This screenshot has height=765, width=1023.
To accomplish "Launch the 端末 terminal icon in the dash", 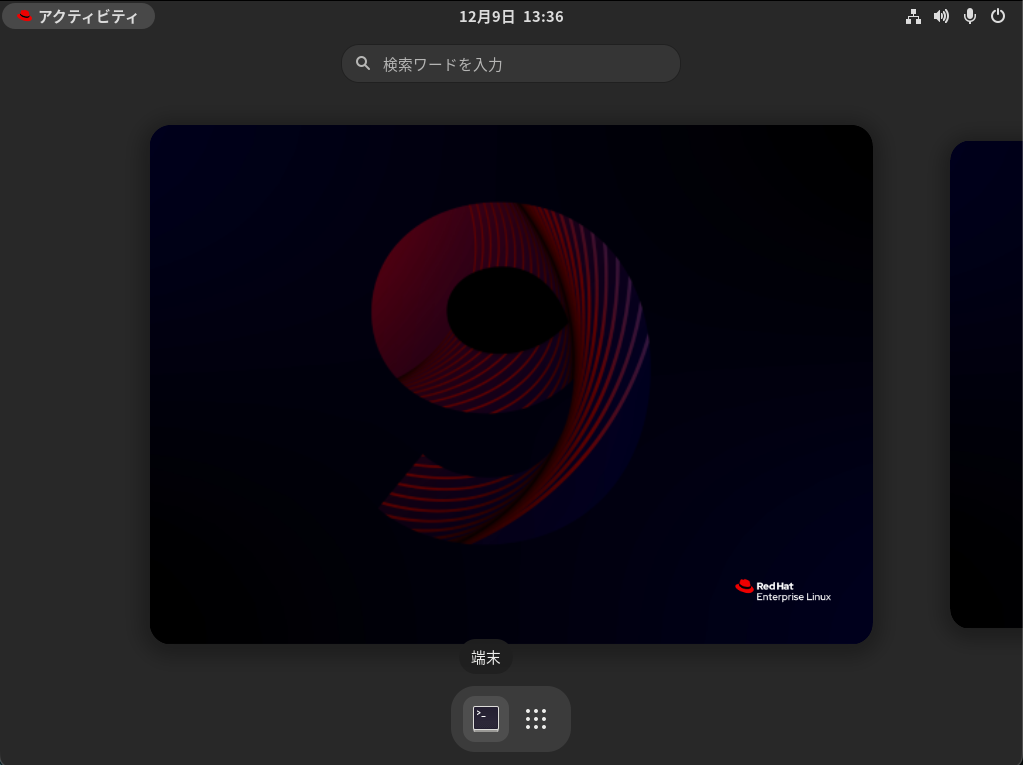I will pos(486,718).
